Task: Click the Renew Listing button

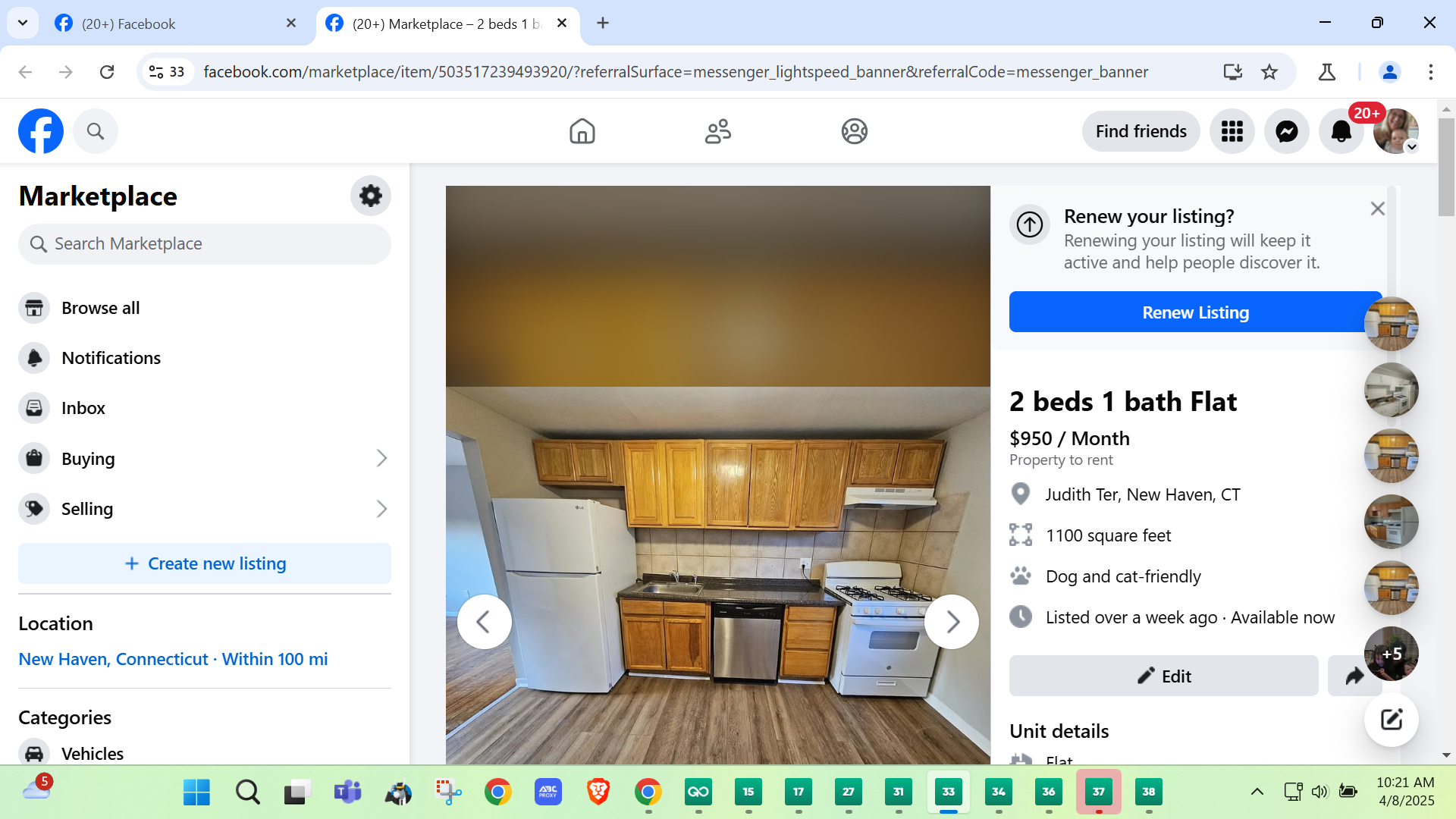Action: (x=1194, y=312)
